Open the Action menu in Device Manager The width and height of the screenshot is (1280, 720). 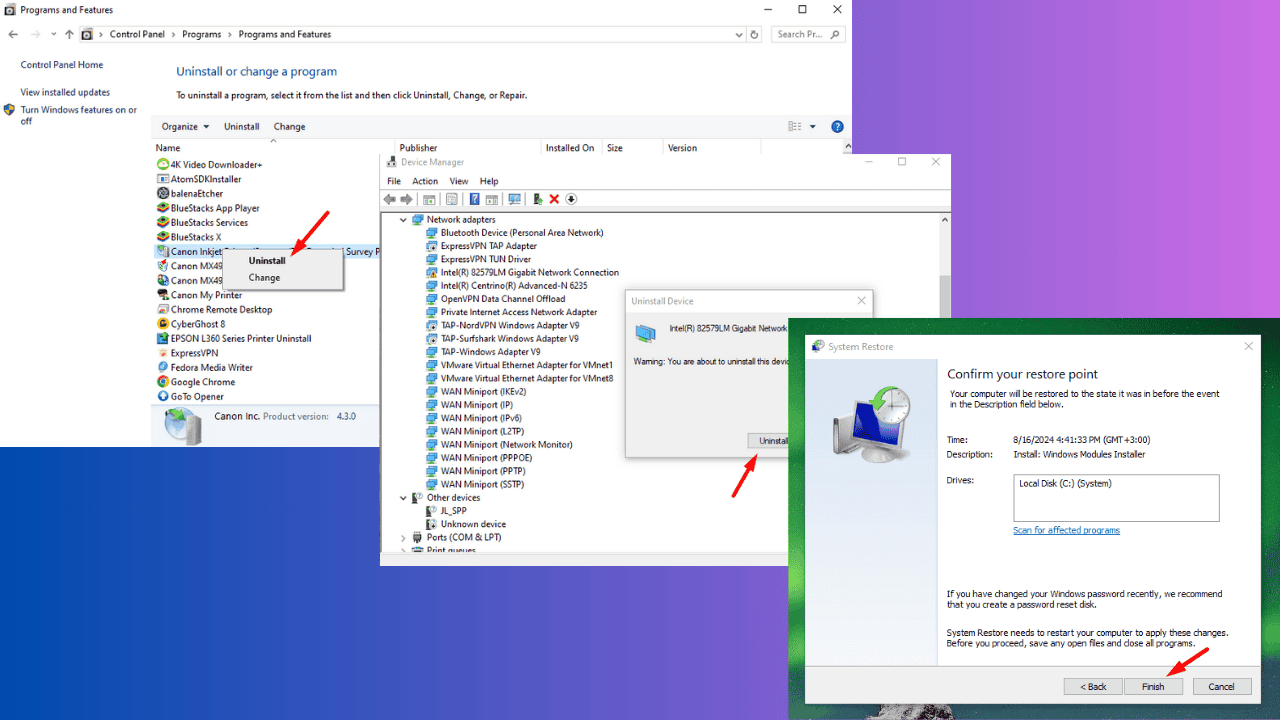(425, 181)
